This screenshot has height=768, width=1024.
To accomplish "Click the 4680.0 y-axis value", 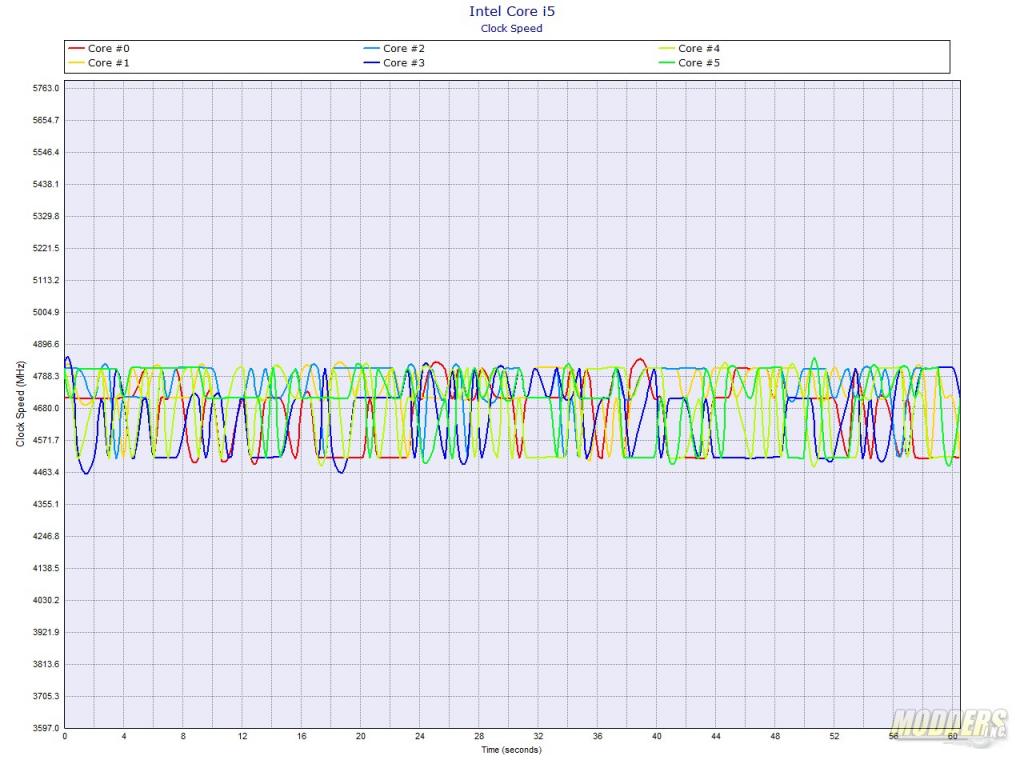I will (46, 408).
